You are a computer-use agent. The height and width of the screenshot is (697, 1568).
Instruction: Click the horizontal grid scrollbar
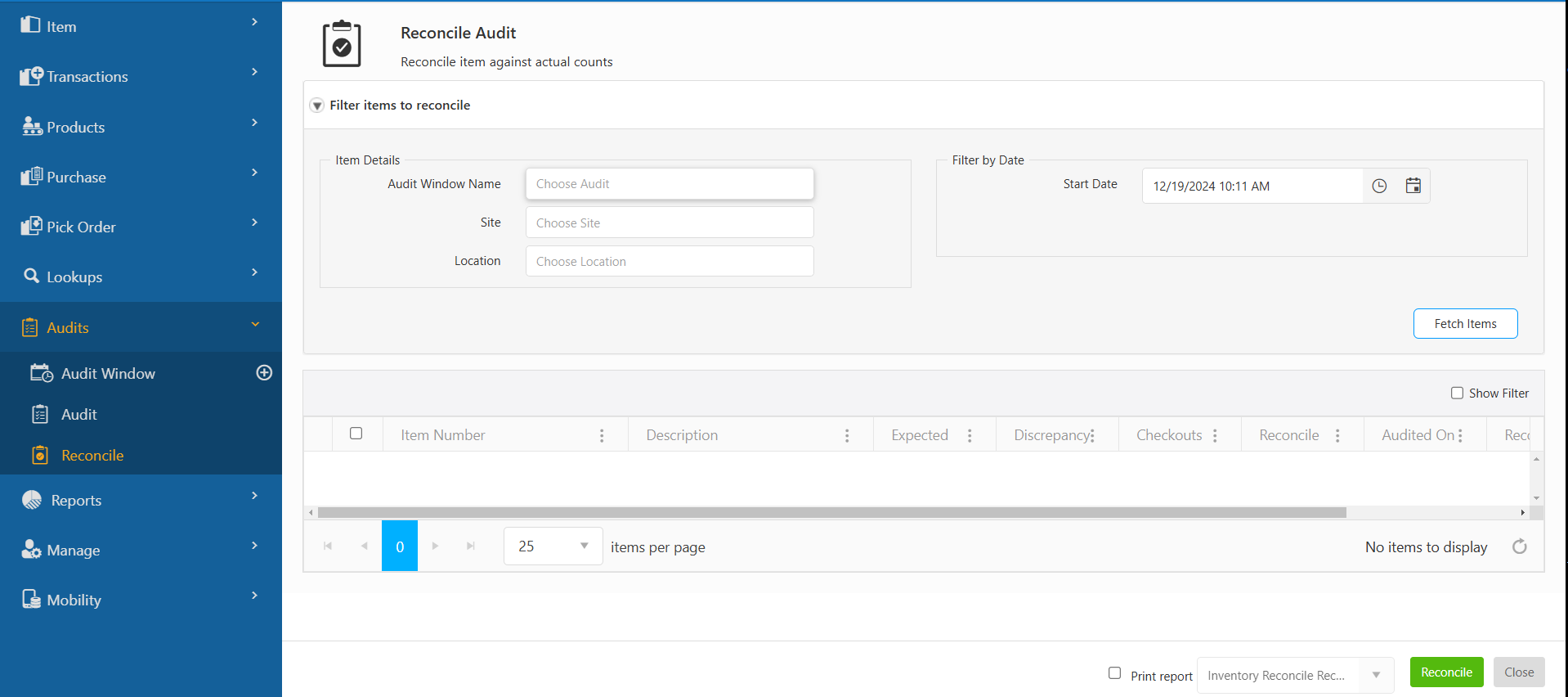[x=831, y=512]
